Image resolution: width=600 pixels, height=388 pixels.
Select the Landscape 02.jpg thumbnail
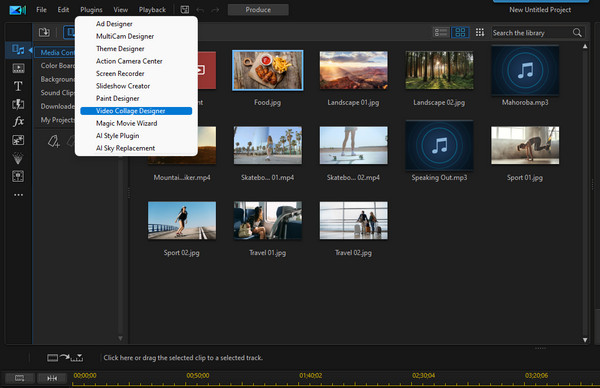439,70
